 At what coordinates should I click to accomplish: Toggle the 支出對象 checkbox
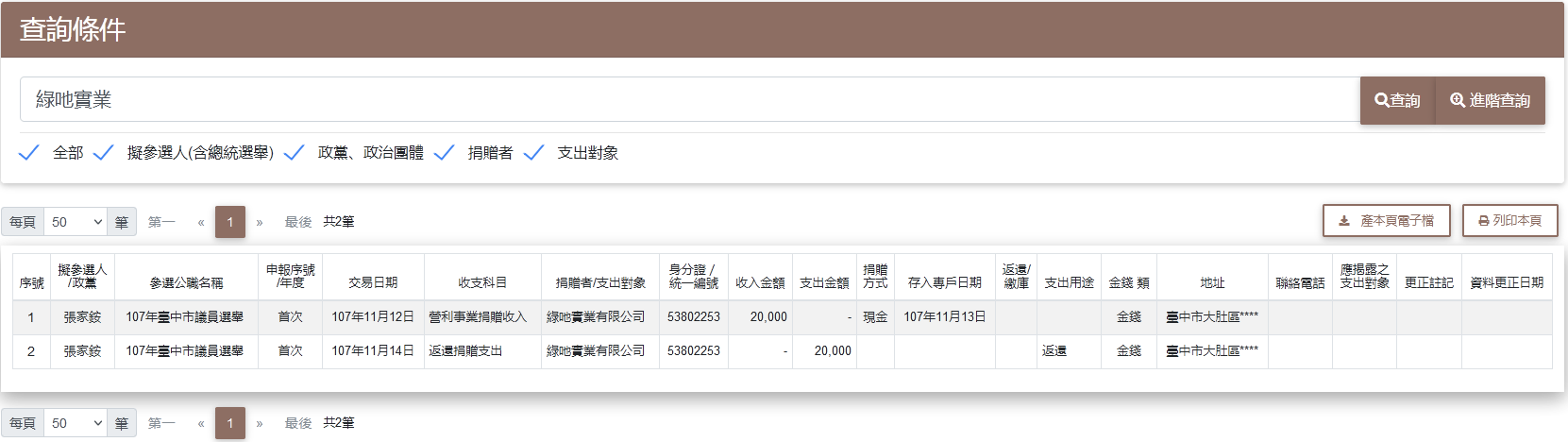tap(534, 153)
